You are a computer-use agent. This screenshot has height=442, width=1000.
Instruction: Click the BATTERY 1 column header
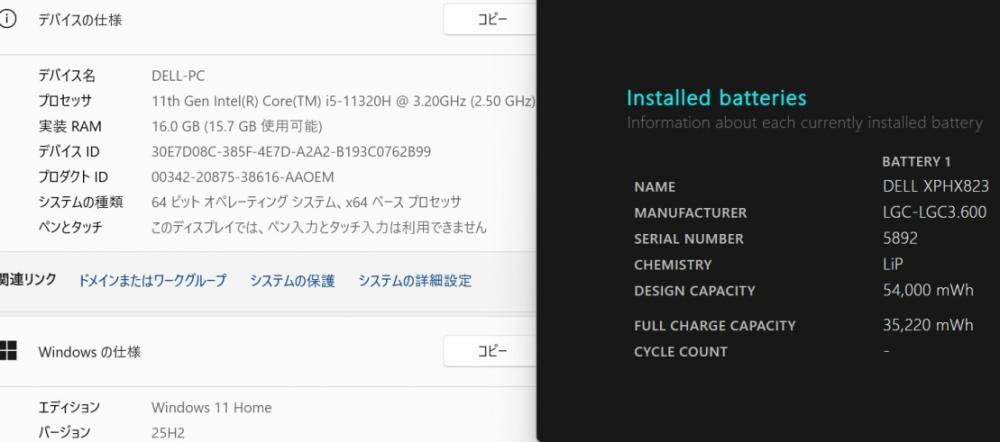(x=916, y=162)
